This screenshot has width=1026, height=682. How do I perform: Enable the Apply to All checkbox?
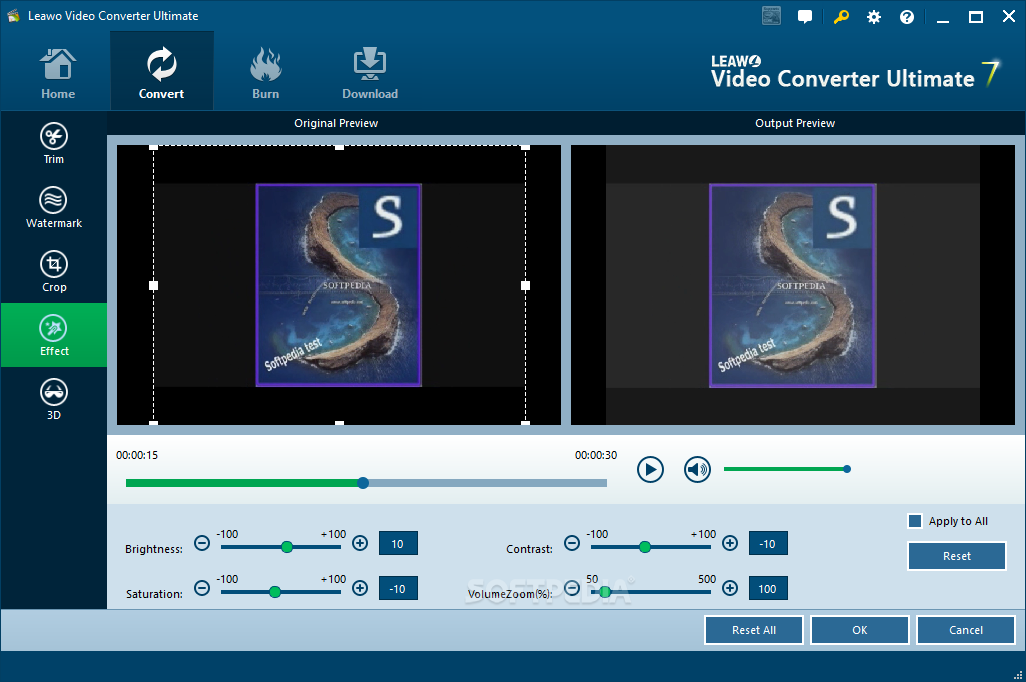tap(915, 521)
